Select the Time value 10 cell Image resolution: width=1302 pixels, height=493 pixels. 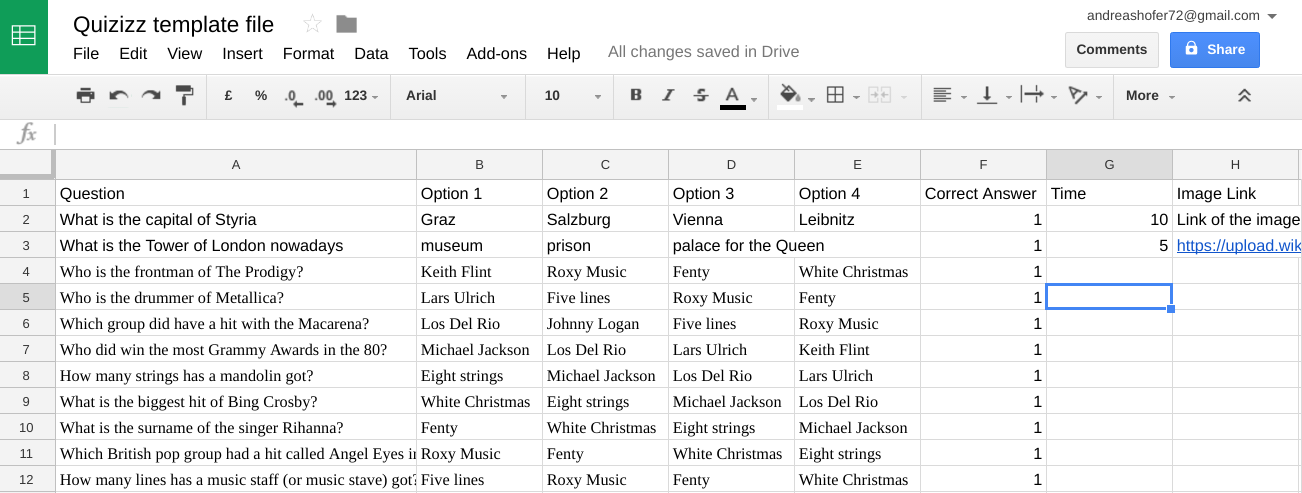(x=1109, y=219)
